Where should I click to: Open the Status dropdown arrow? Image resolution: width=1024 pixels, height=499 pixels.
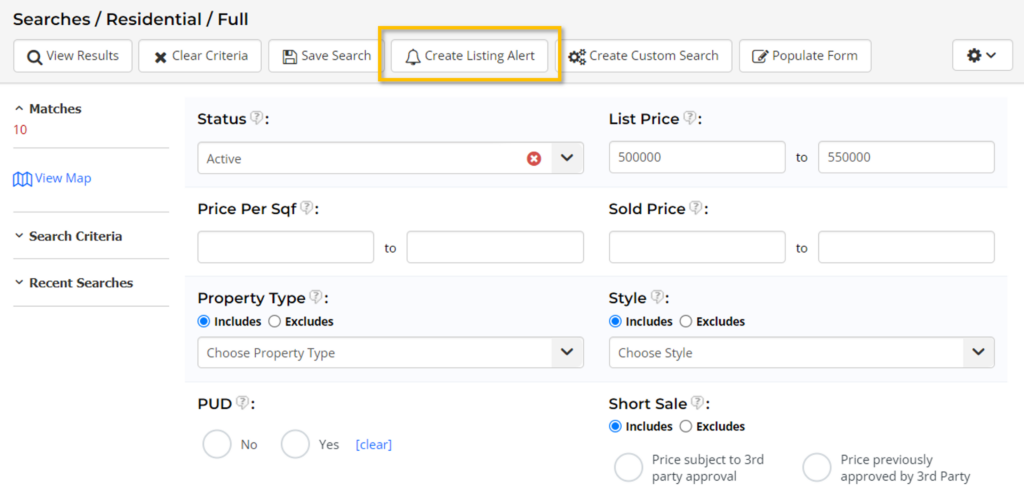tap(567, 158)
